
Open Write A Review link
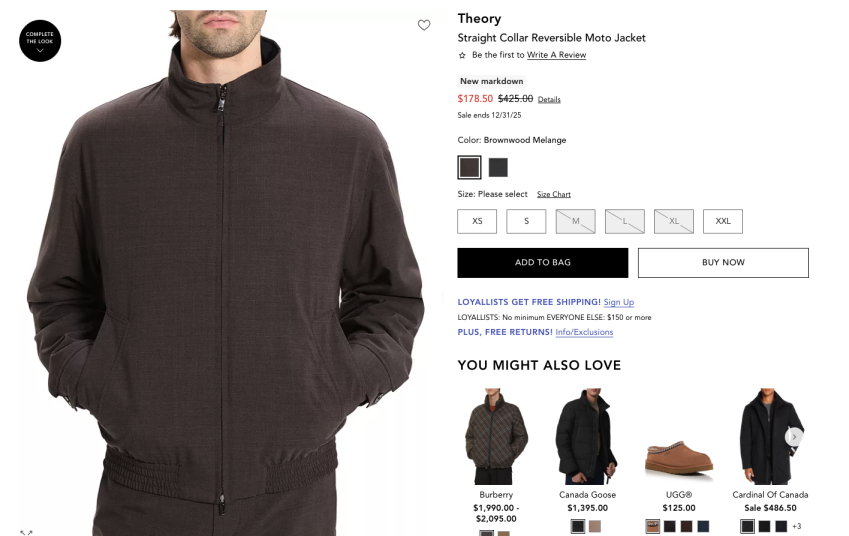556,55
